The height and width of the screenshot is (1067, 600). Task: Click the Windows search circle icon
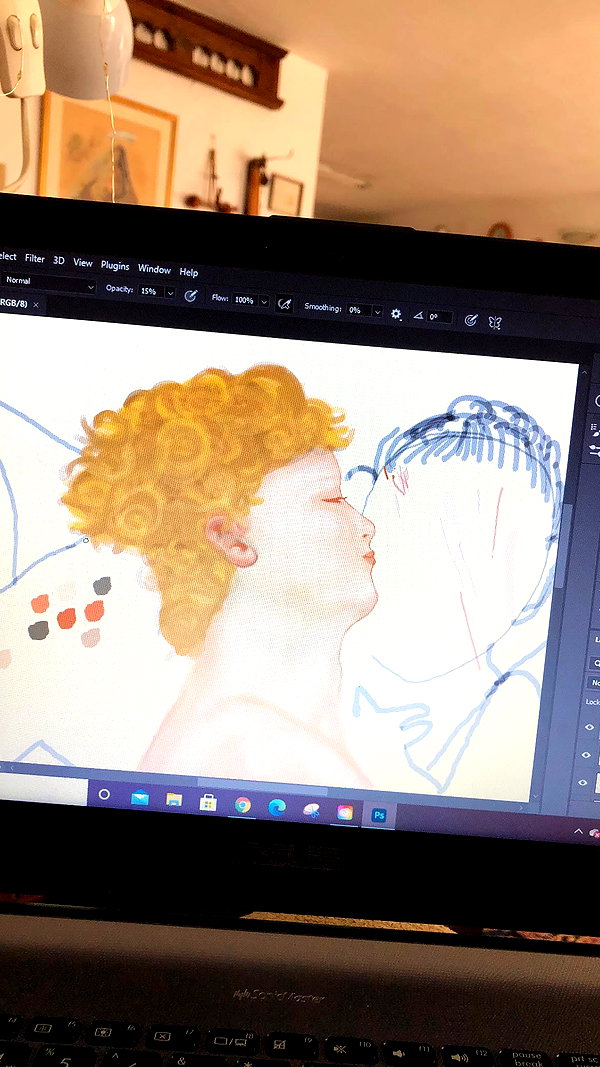(104, 794)
